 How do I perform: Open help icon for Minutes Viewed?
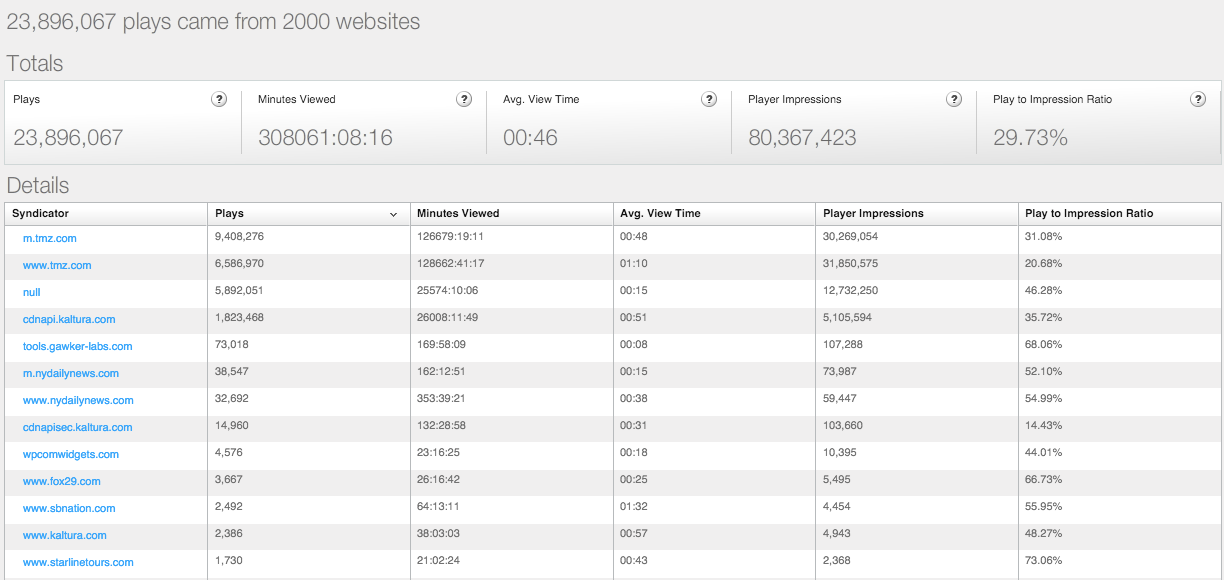[464, 99]
